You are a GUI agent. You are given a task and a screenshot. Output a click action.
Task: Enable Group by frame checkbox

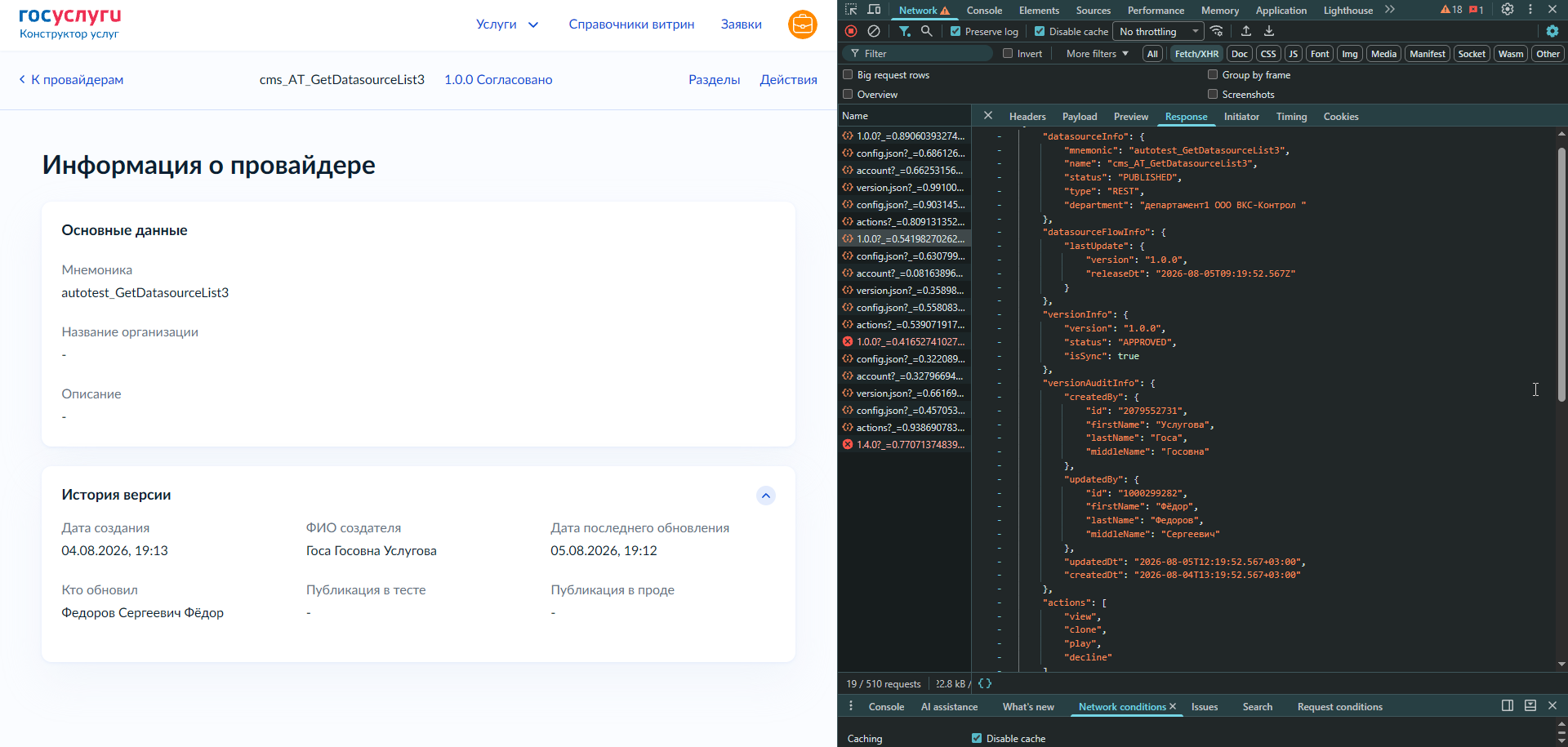tap(1213, 74)
